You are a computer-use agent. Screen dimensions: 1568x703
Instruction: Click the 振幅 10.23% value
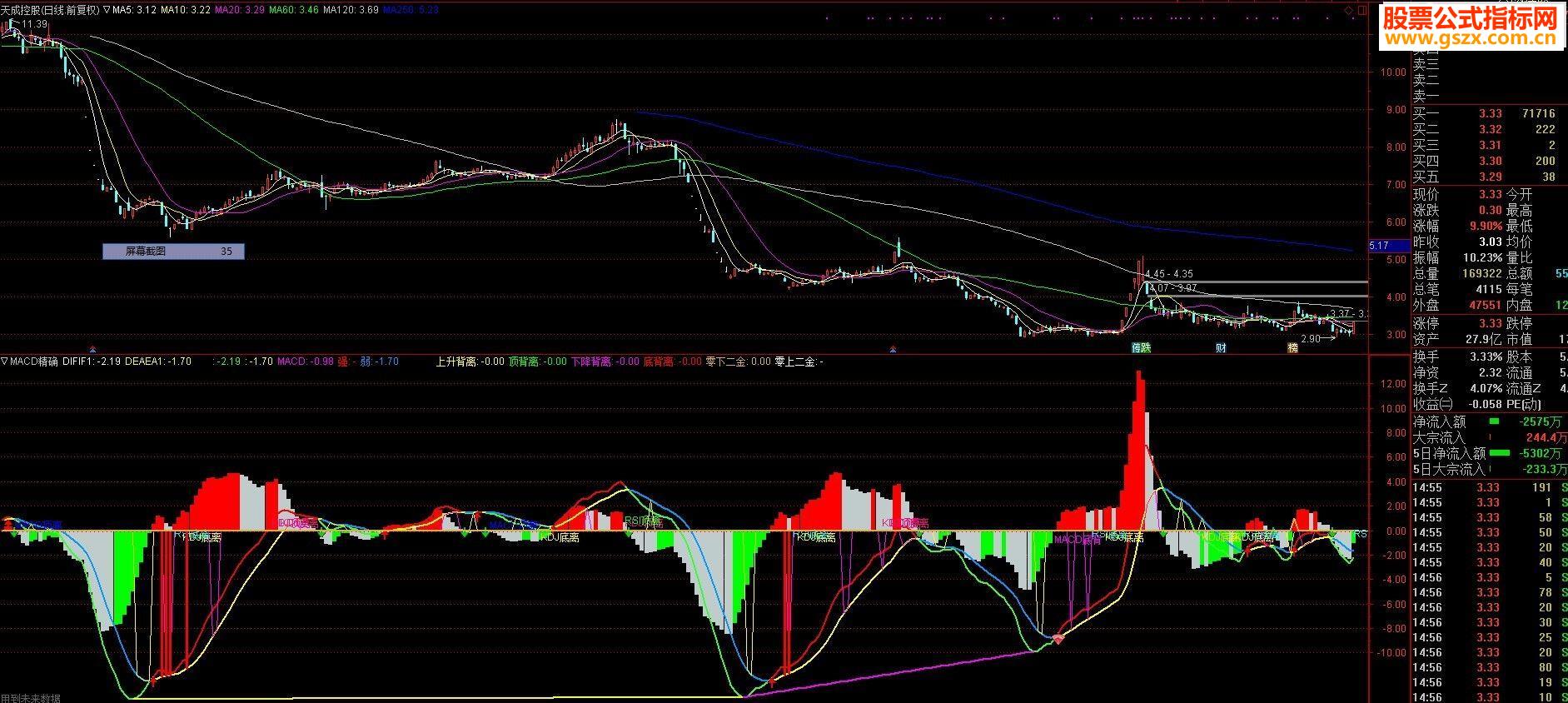click(1483, 257)
